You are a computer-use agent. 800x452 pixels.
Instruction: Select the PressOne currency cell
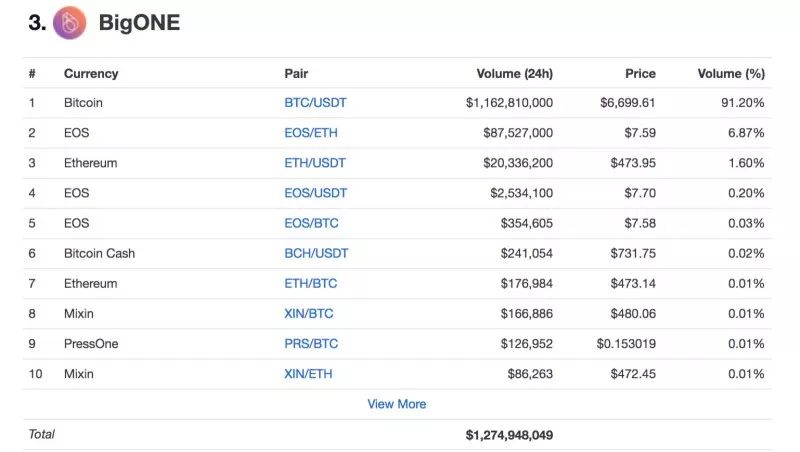pos(91,343)
